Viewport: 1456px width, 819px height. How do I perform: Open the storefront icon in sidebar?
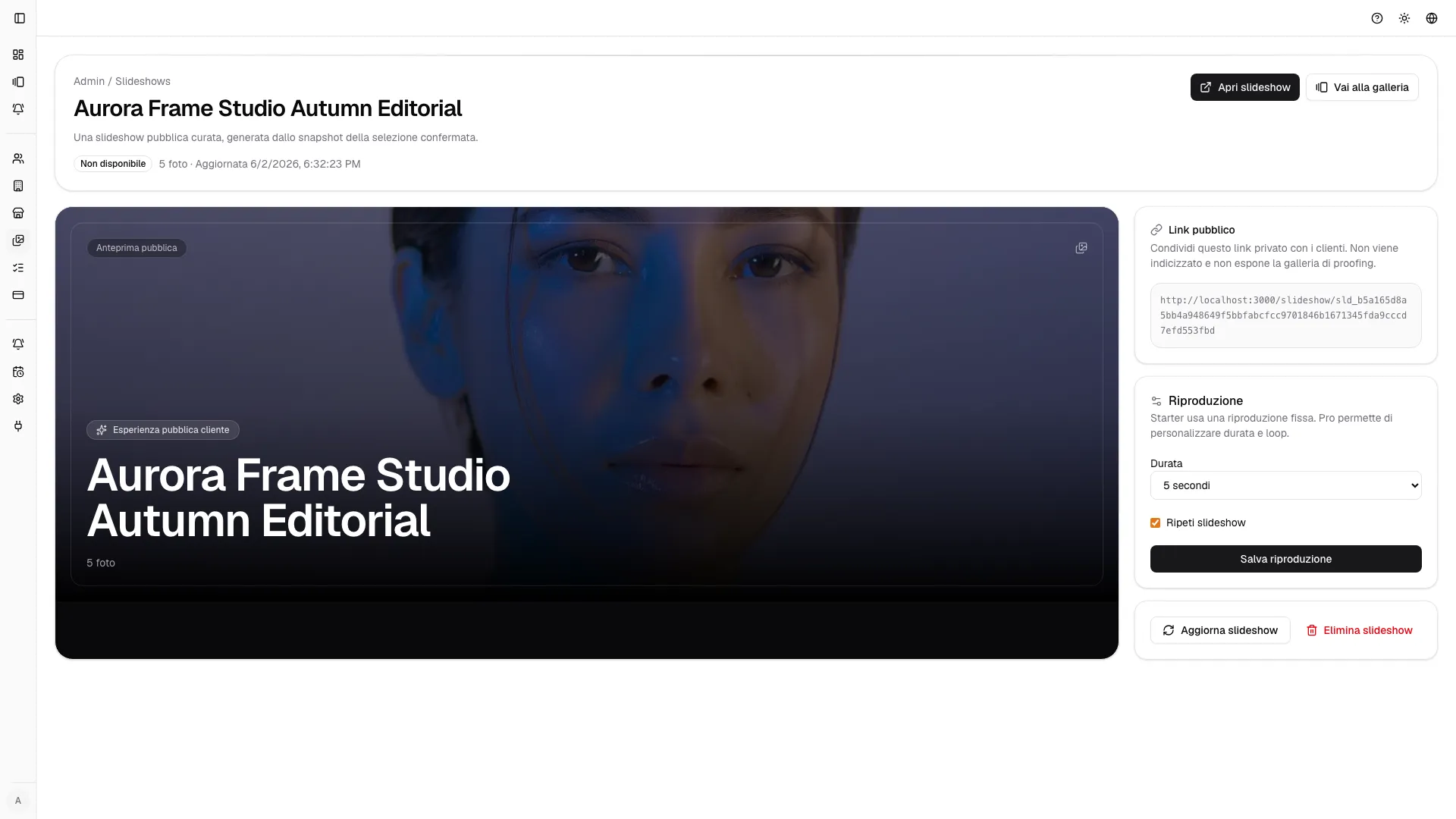point(18,213)
